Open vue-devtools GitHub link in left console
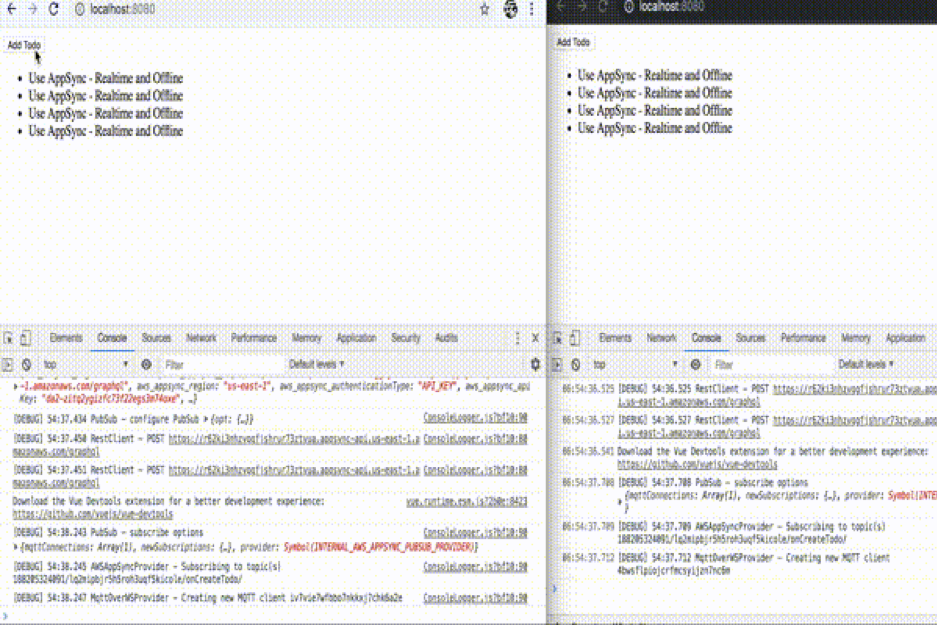The width and height of the screenshot is (937, 625). point(93,514)
